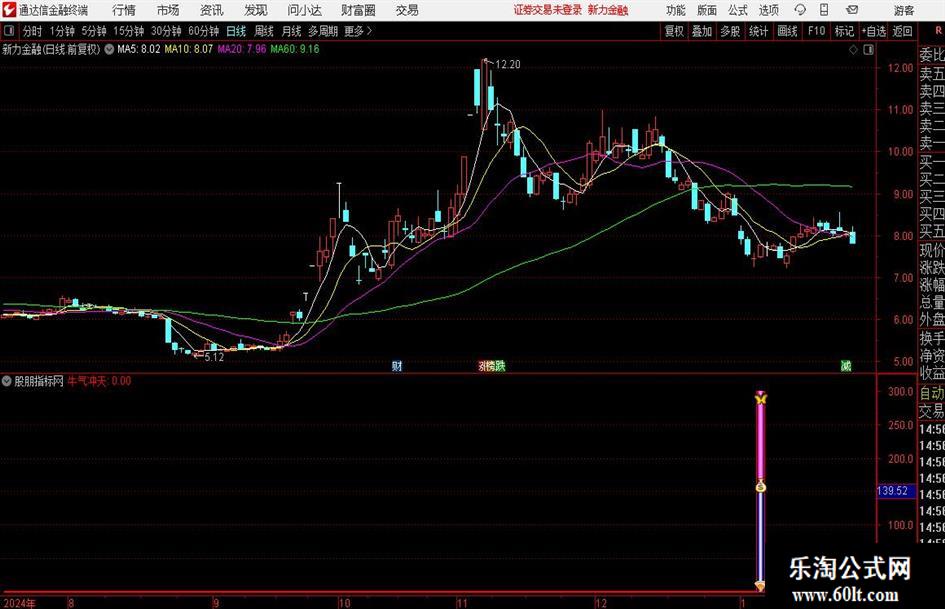Click the 标记 mark button
Viewport: 945px width, 609px height.
pyautogui.click(x=844, y=31)
